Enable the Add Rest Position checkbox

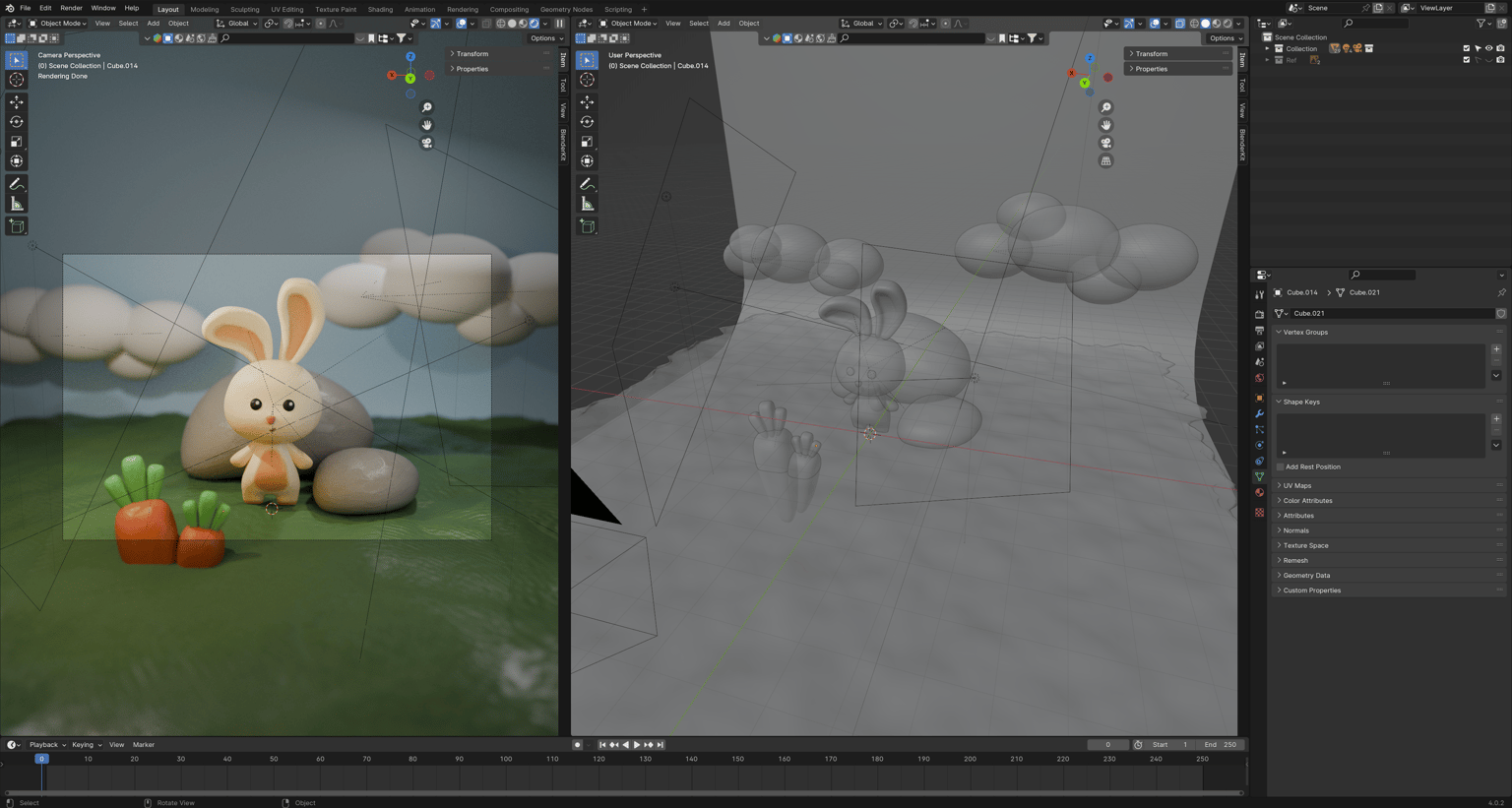tap(1281, 466)
